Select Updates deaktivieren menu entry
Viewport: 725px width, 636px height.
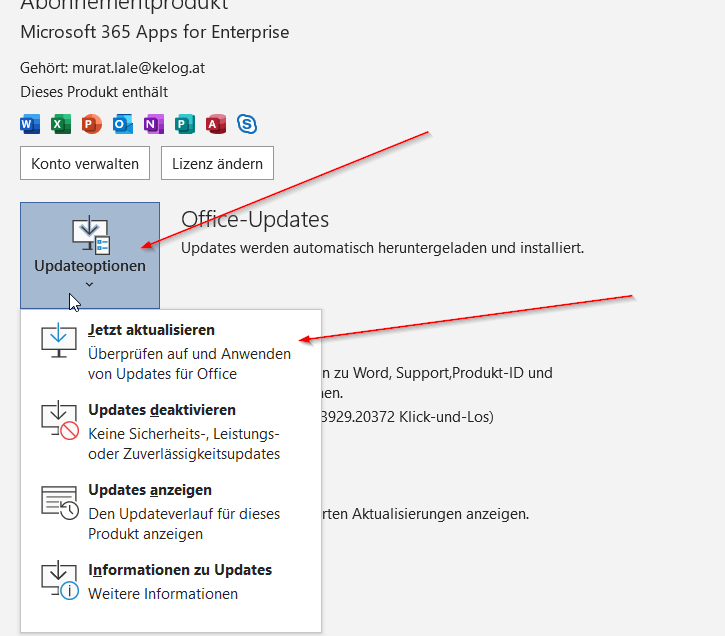coord(171,431)
